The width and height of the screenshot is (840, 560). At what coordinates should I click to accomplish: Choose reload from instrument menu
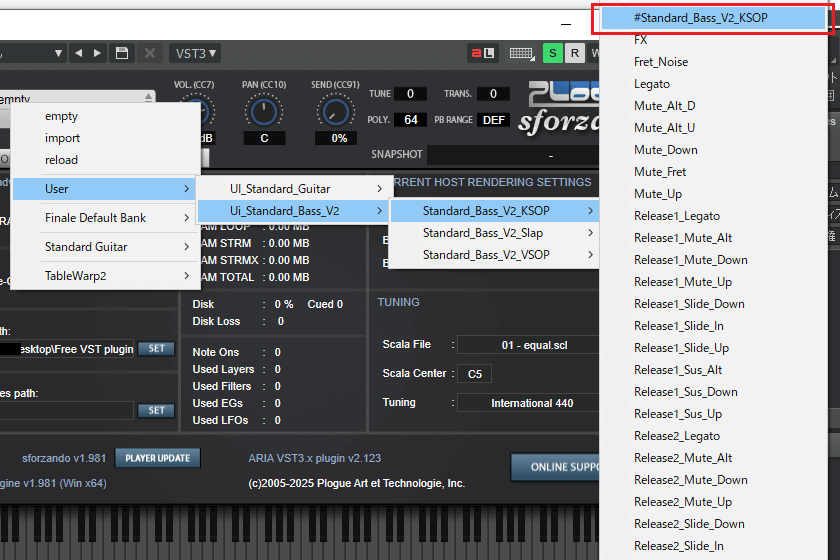click(x=104, y=160)
